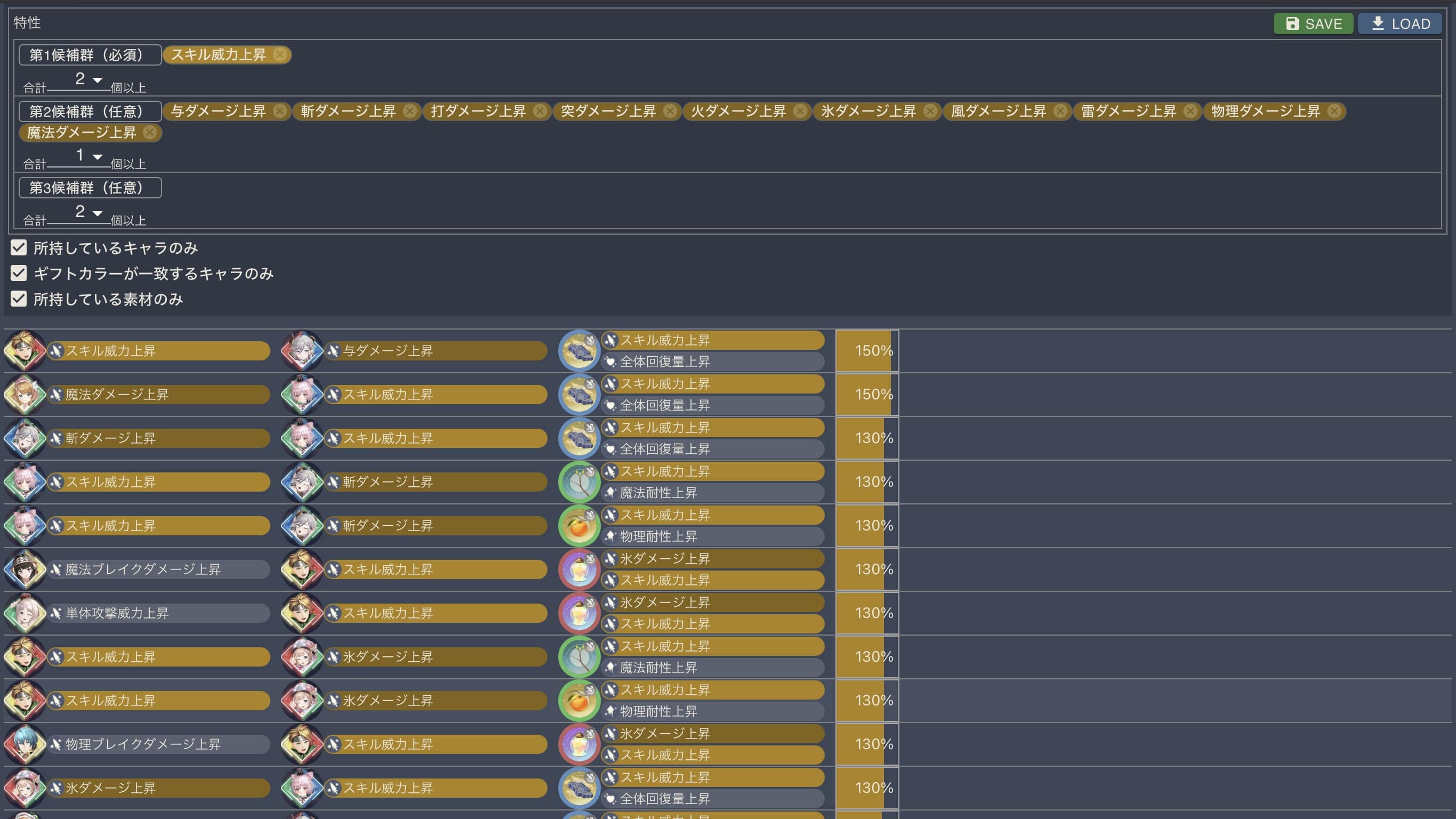Click the potion material icon in 単体攻撃威力上昇 row

pyautogui.click(x=579, y=613)
